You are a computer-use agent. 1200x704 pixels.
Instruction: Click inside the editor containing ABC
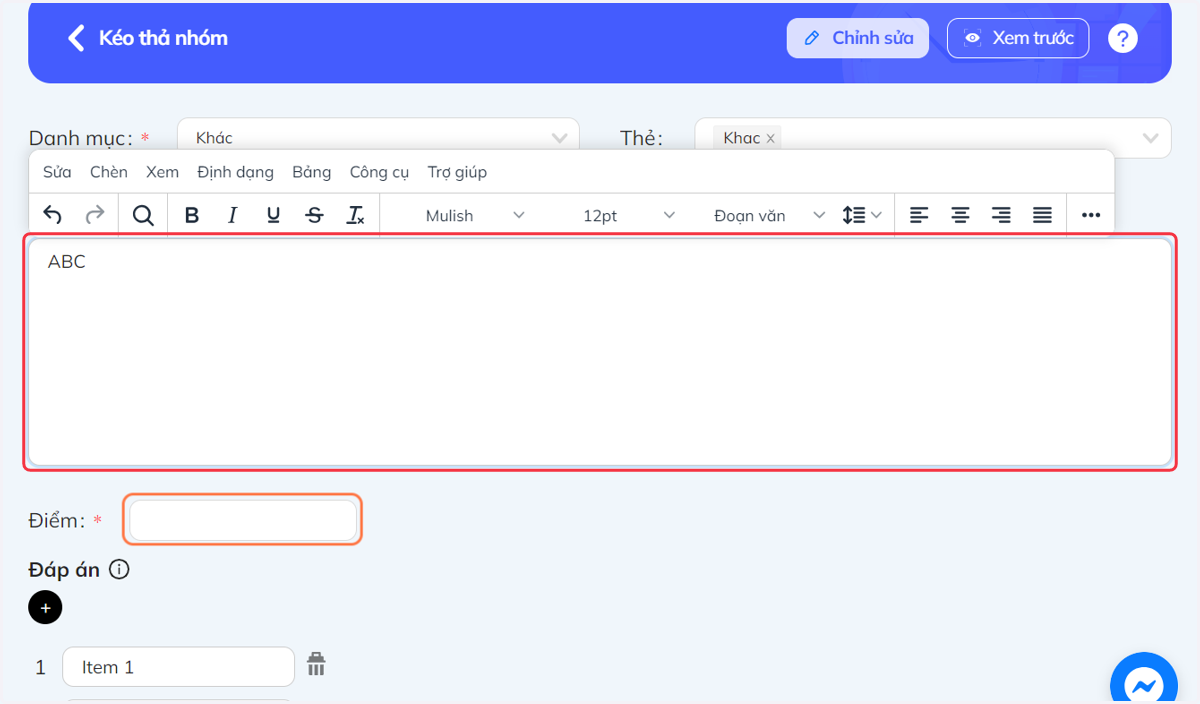pos(600,352)
